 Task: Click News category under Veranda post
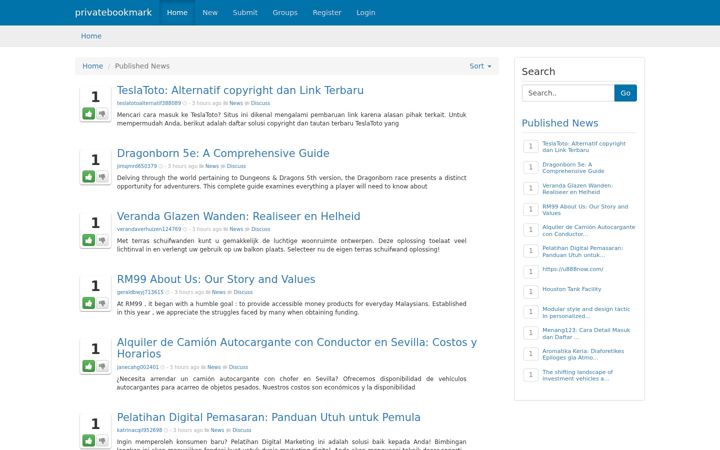pyautogui.click(x=236, y=229)
